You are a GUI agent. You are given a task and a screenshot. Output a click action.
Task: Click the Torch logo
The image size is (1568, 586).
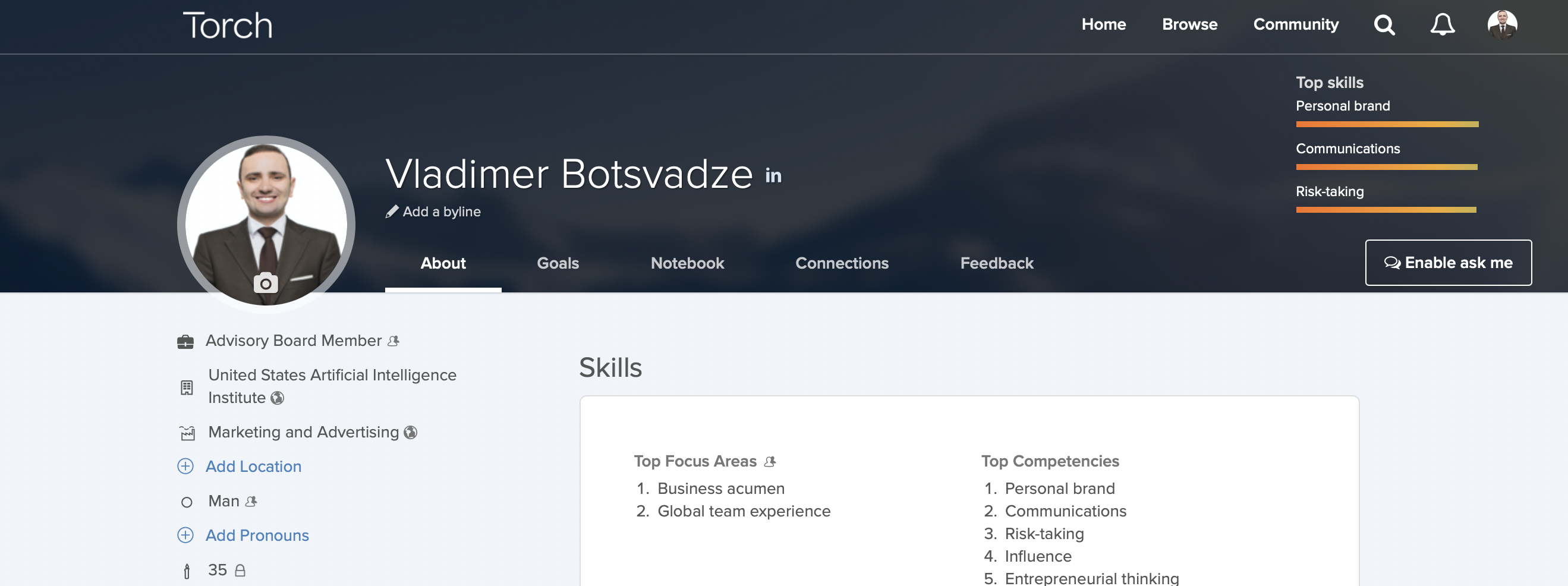point(227,26)
